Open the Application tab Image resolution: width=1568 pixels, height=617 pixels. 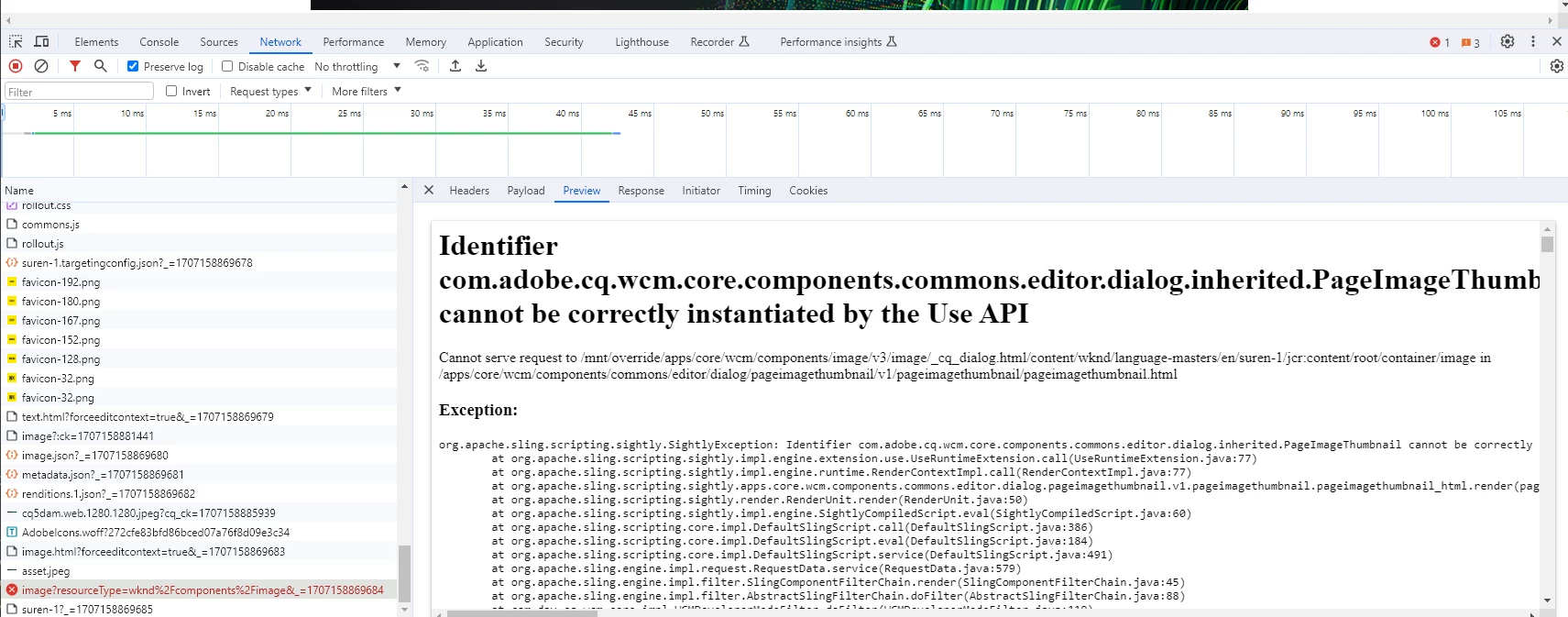click(495, 42)
